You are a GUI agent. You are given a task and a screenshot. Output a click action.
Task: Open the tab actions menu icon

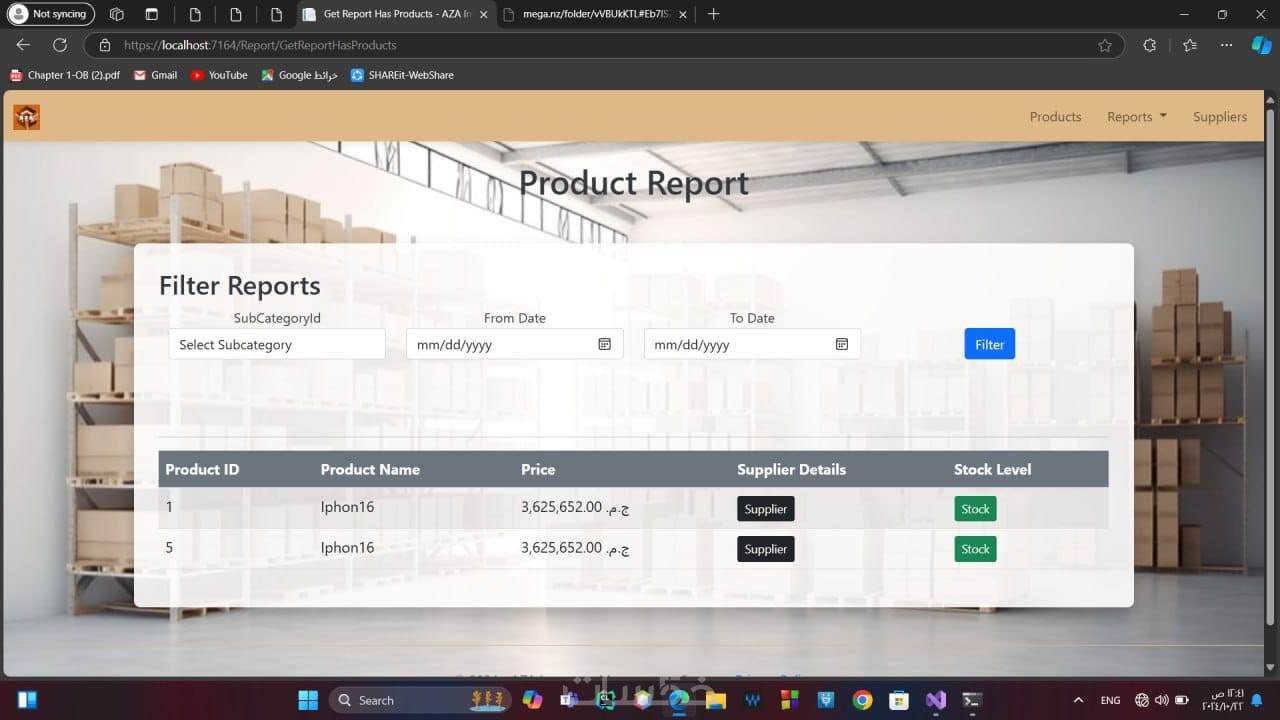[x=152, y=14]
